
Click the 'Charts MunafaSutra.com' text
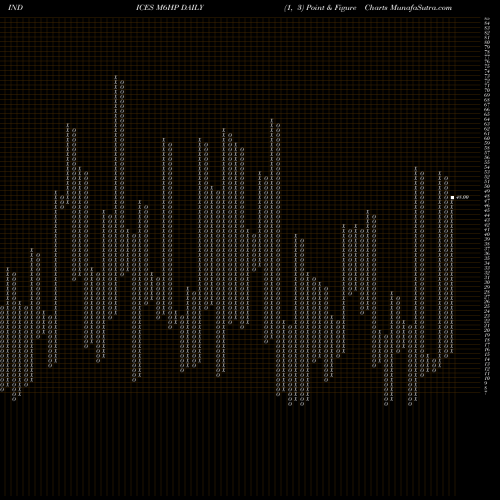click(408, 8)
